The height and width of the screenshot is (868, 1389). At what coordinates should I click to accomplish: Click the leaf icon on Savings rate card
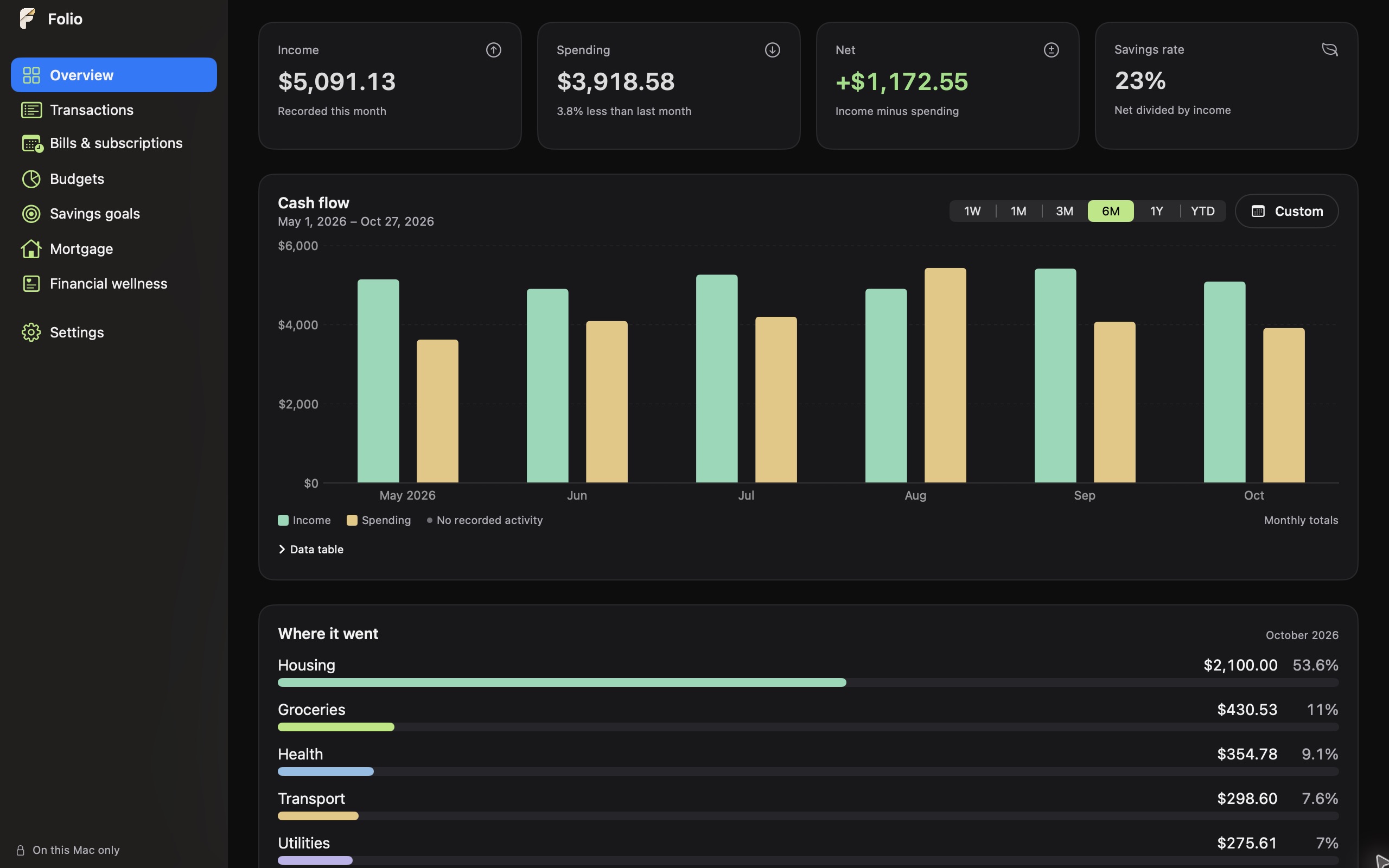point(1330,49)
